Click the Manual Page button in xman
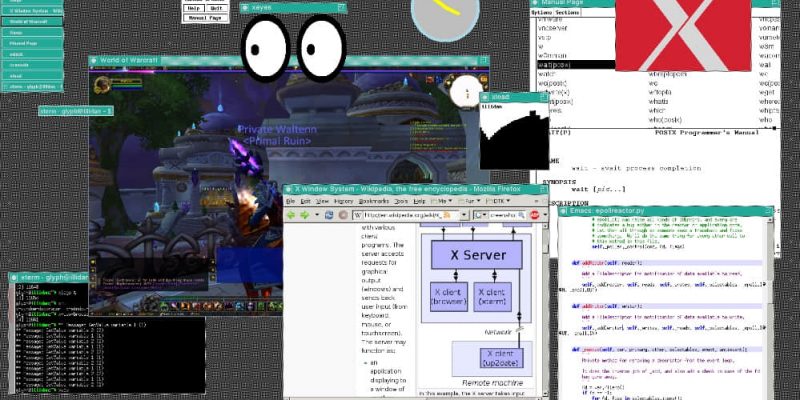The width and height of the screenshot is (800, 400). pos(205,17)
